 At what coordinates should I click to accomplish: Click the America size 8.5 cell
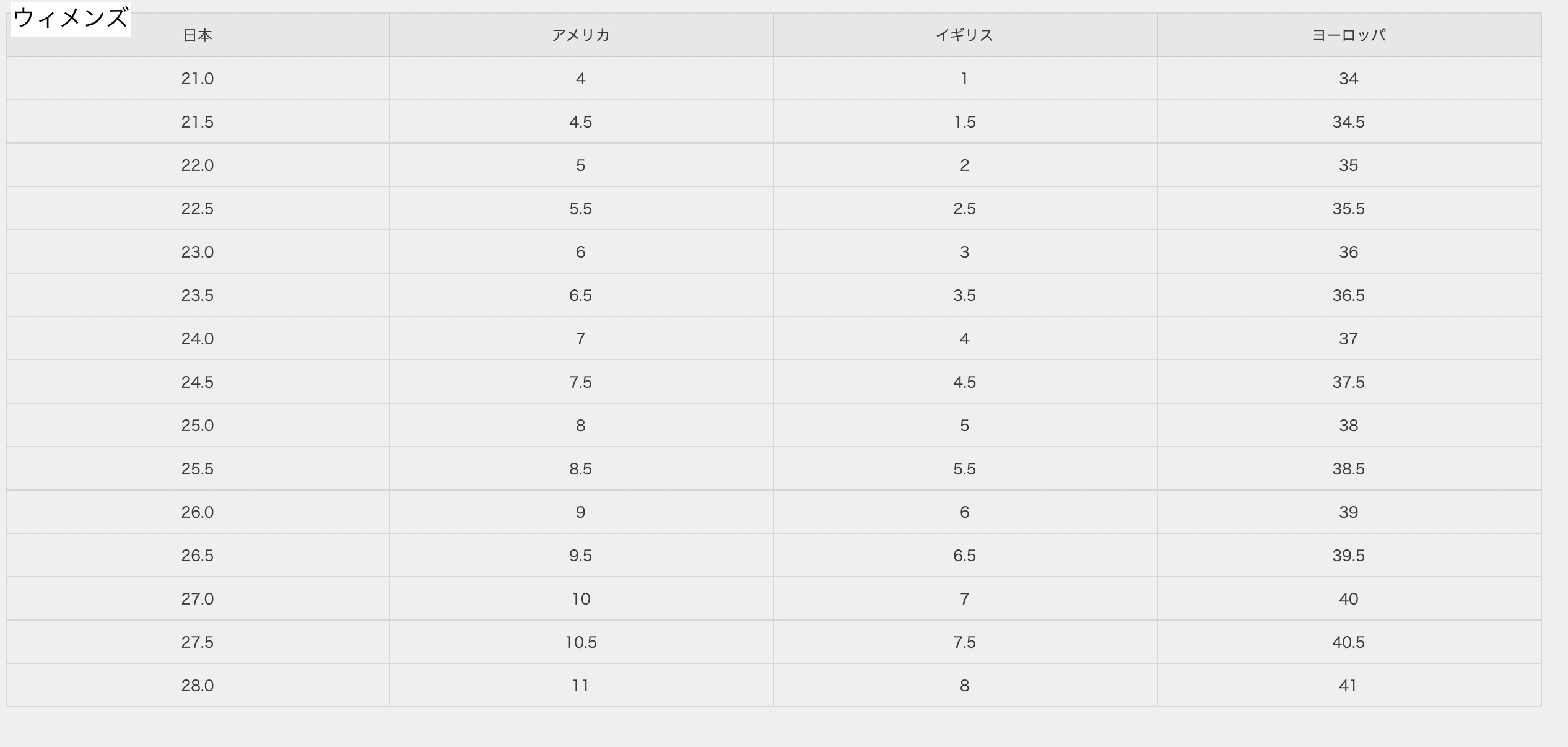click(581, 469)
